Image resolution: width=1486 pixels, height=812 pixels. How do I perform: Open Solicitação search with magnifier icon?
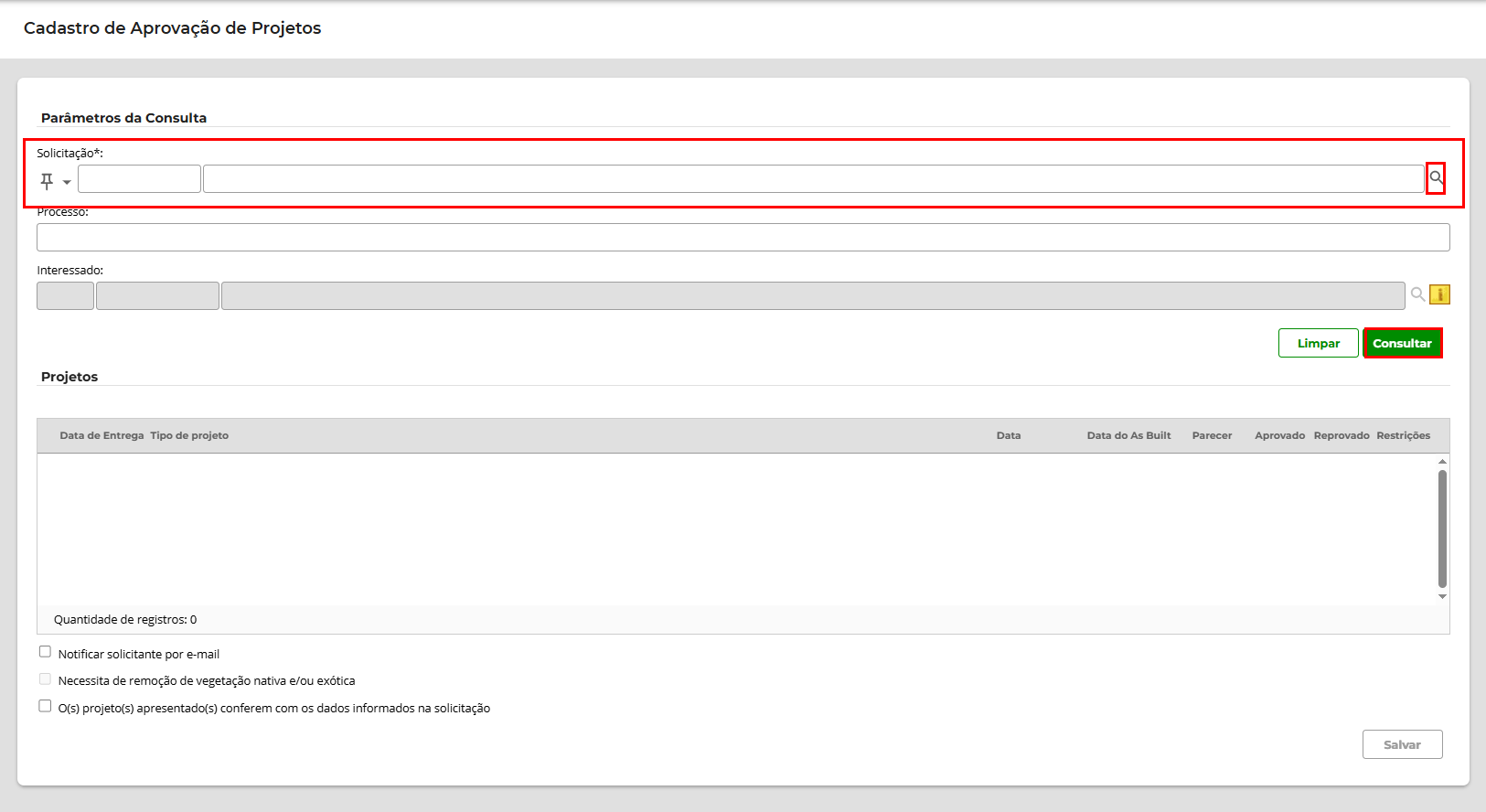(x=1436, y=177)
